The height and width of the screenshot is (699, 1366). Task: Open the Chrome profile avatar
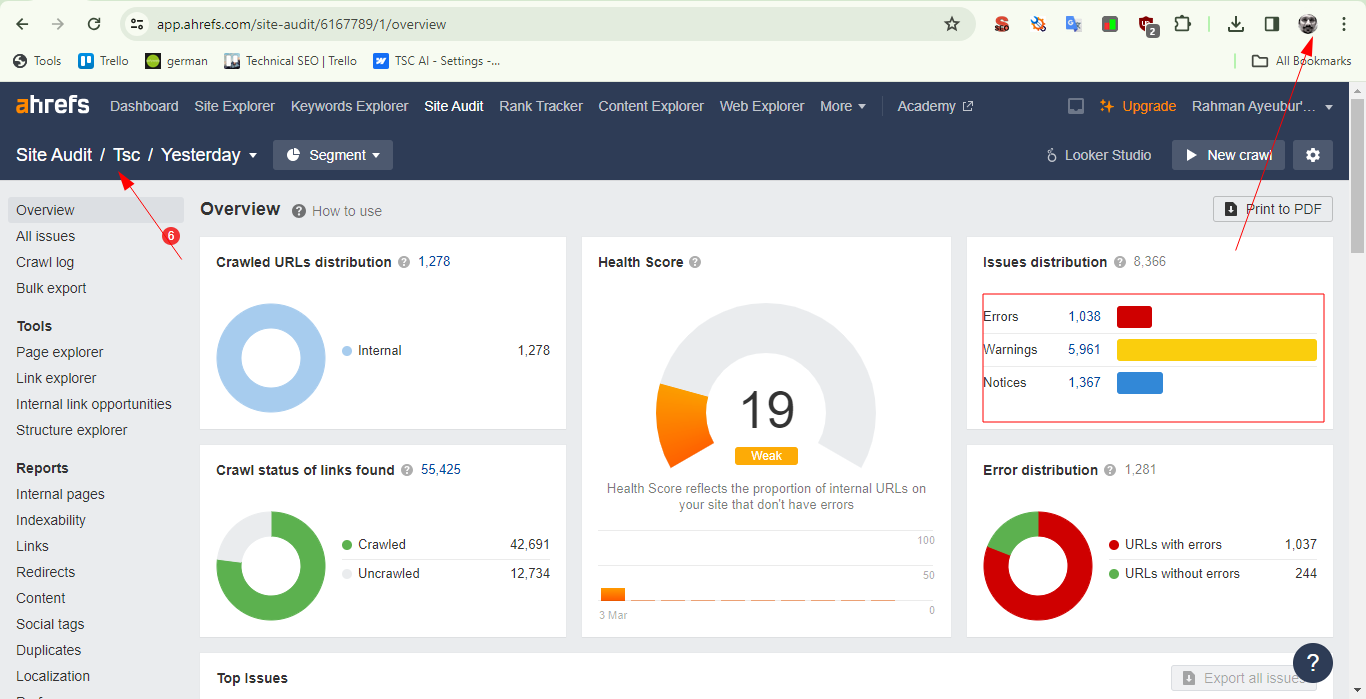point(1308,24)
